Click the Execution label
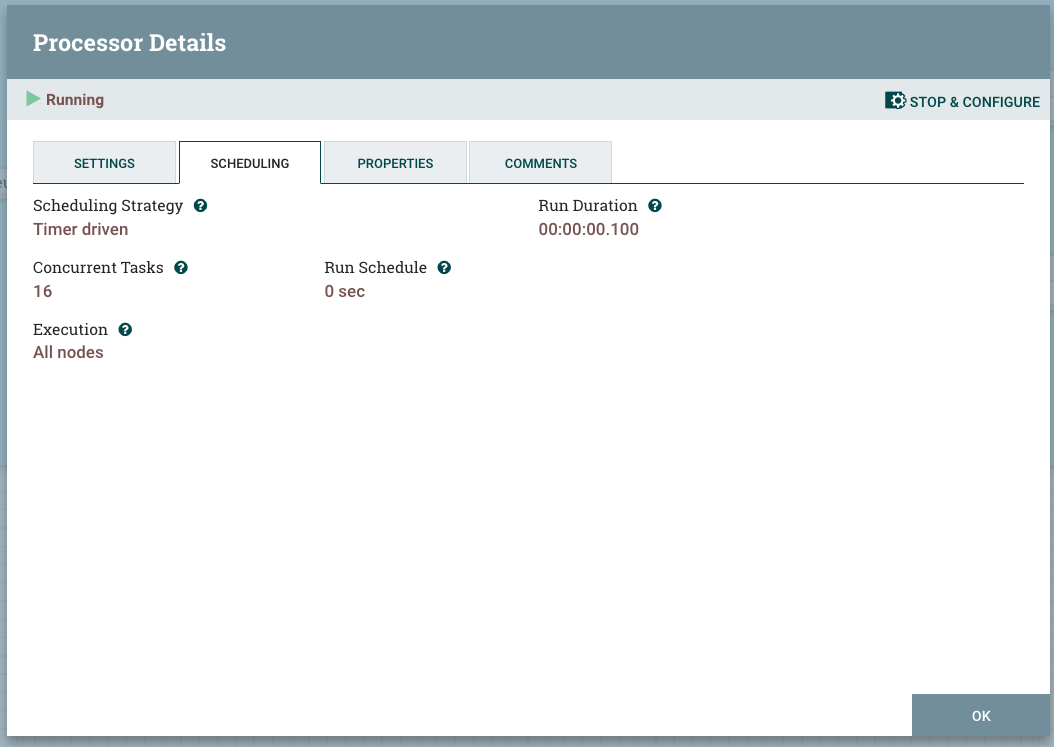 coord(70,329)
